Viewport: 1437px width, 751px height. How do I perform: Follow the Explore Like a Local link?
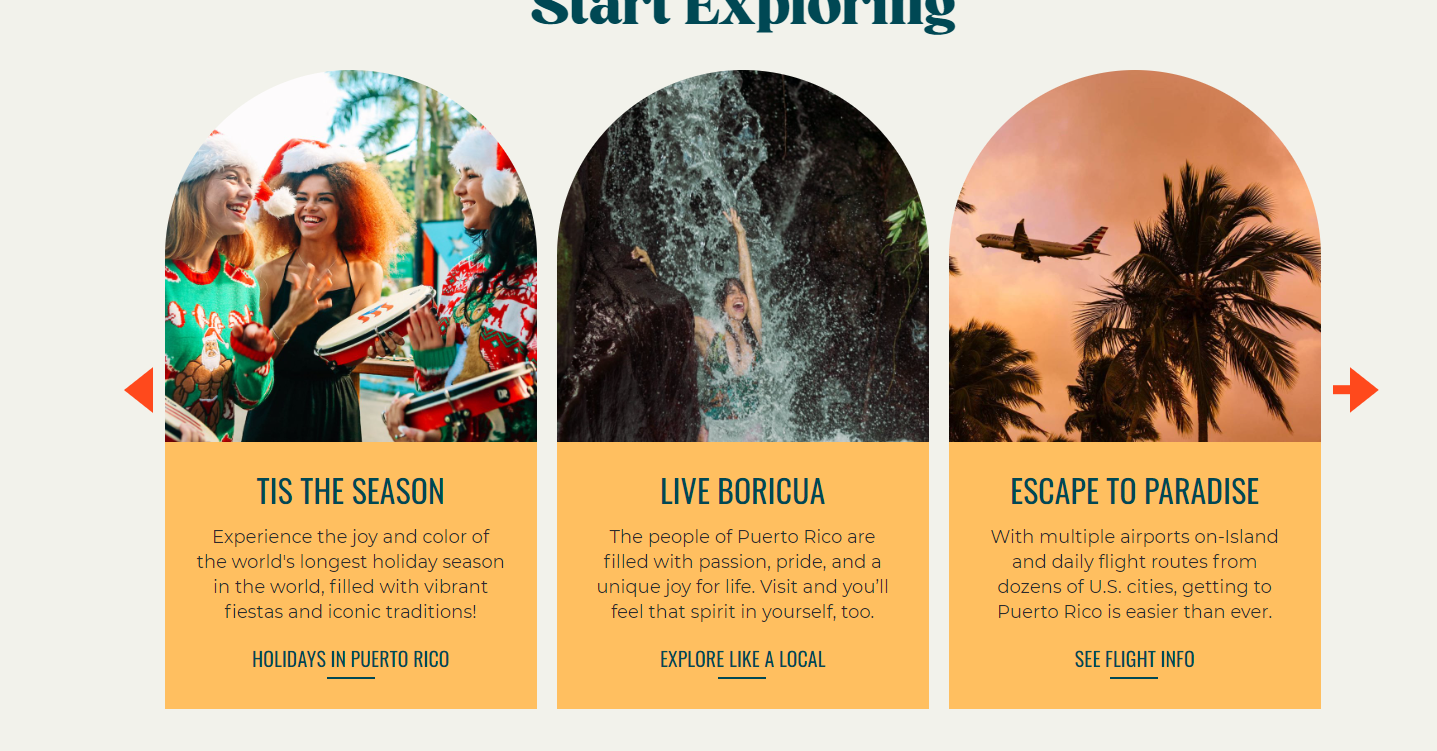[x=743, y=660]
